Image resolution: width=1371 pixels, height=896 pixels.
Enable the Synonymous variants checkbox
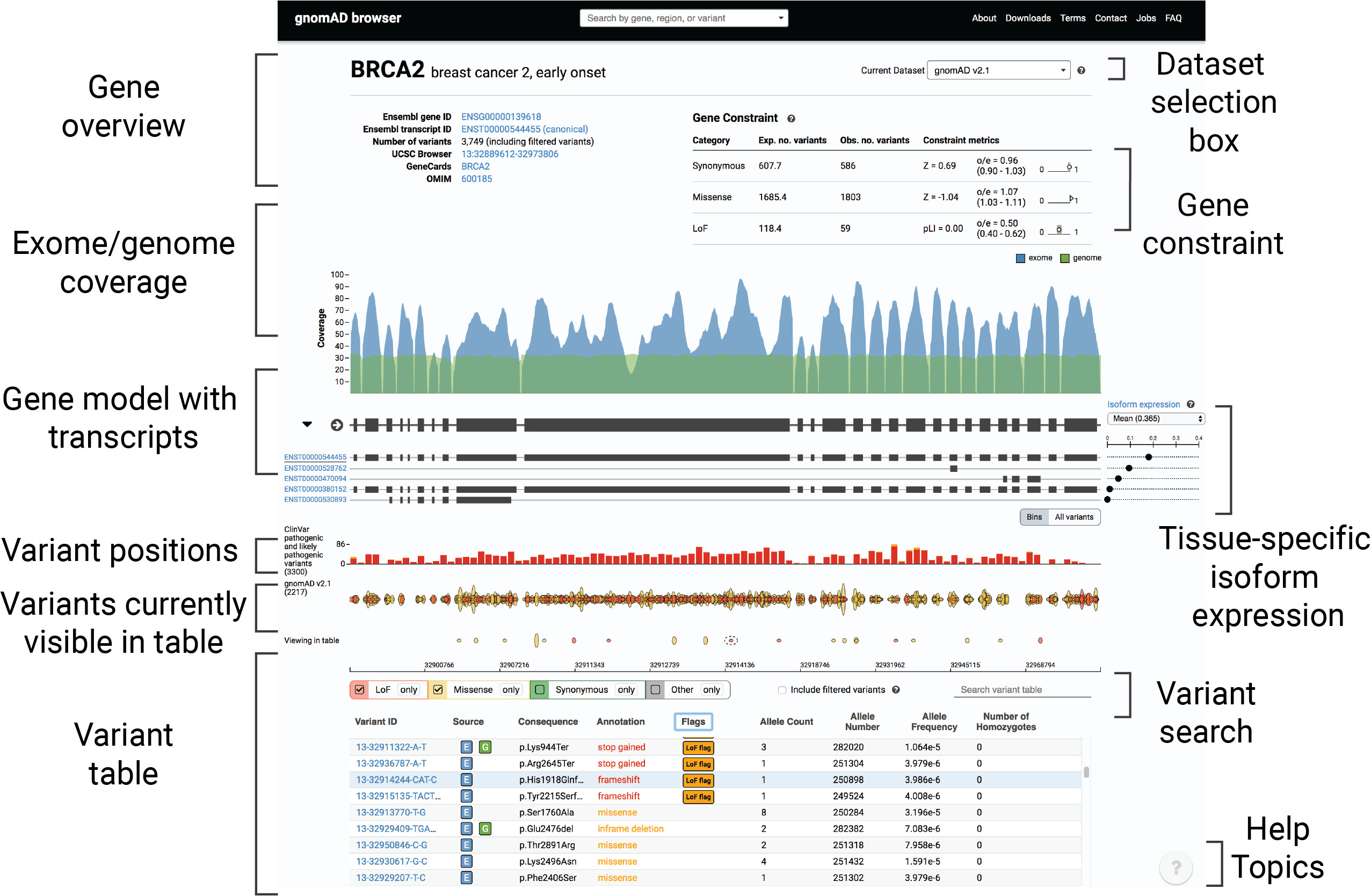[540, 689]
